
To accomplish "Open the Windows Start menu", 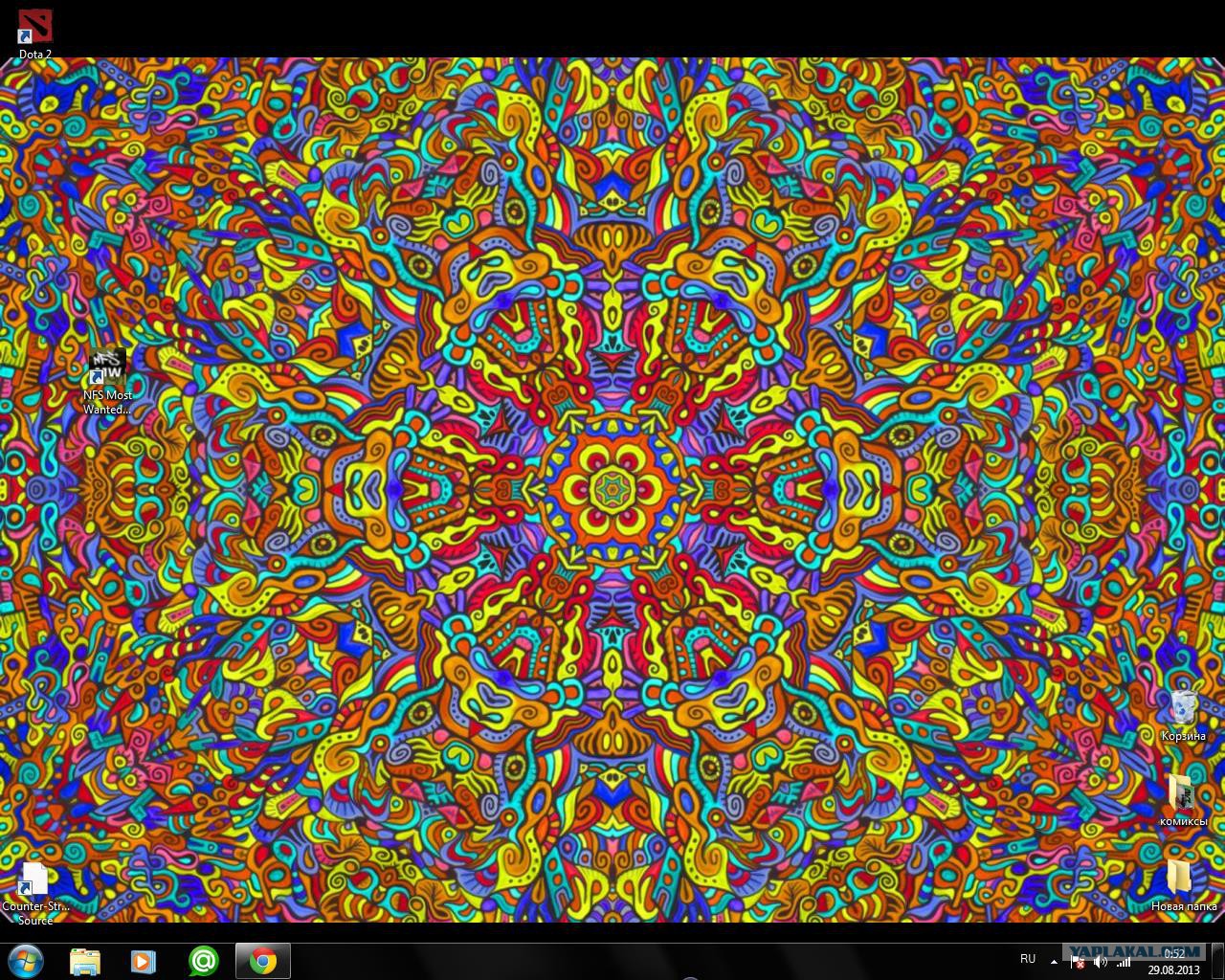I will pos(26,961).
